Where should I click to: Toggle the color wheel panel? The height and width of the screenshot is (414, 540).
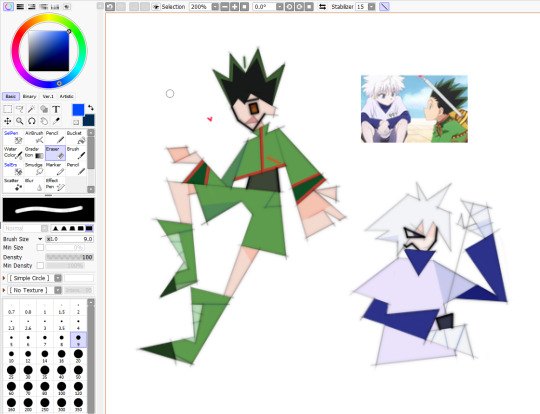click(x=8, y=7)
